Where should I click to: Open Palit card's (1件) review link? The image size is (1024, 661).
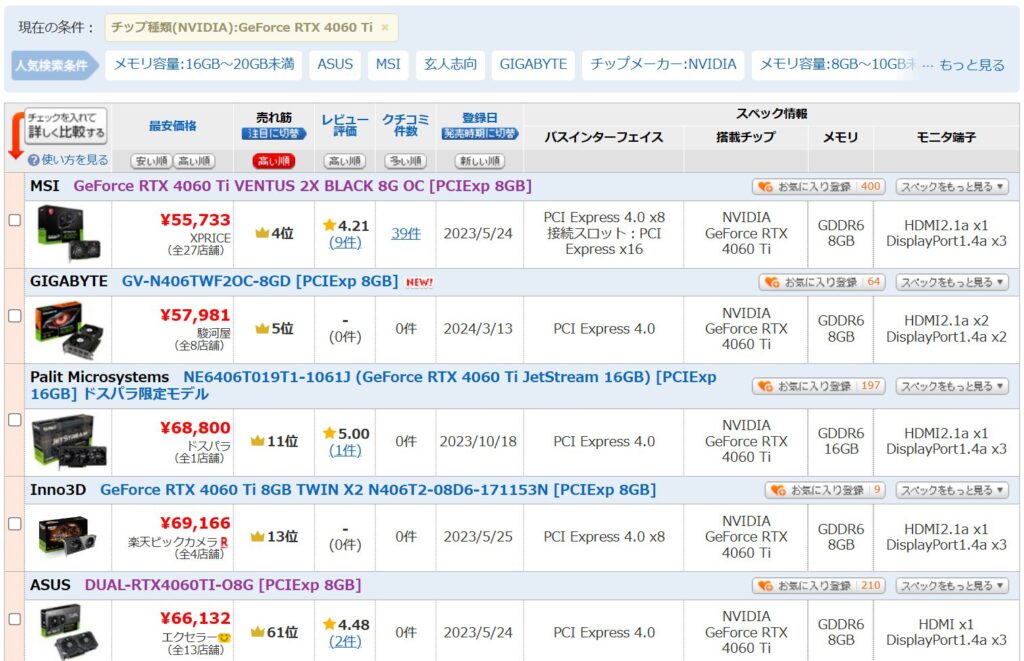[345, 450]
